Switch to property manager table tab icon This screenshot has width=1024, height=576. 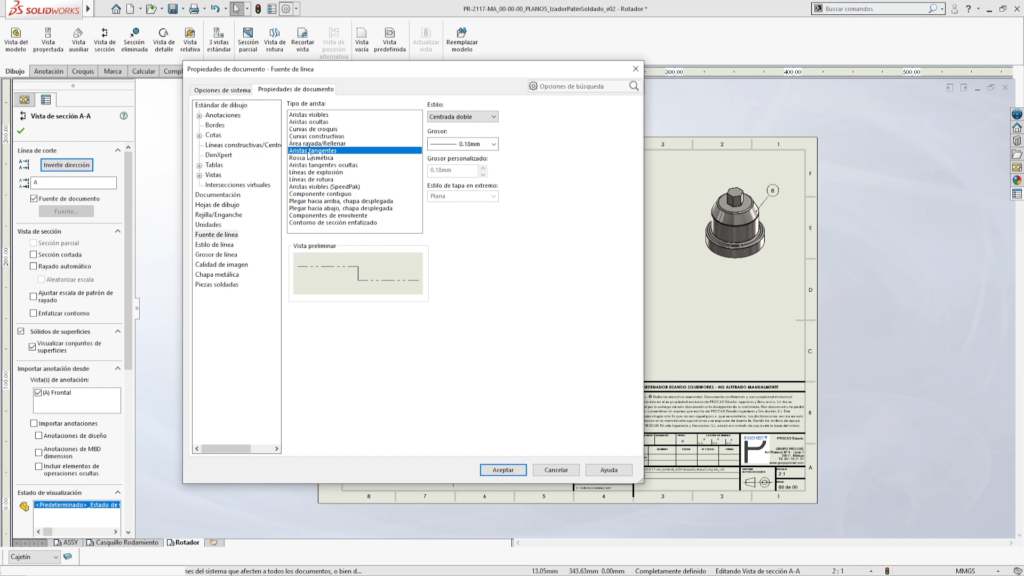[46, 100]
